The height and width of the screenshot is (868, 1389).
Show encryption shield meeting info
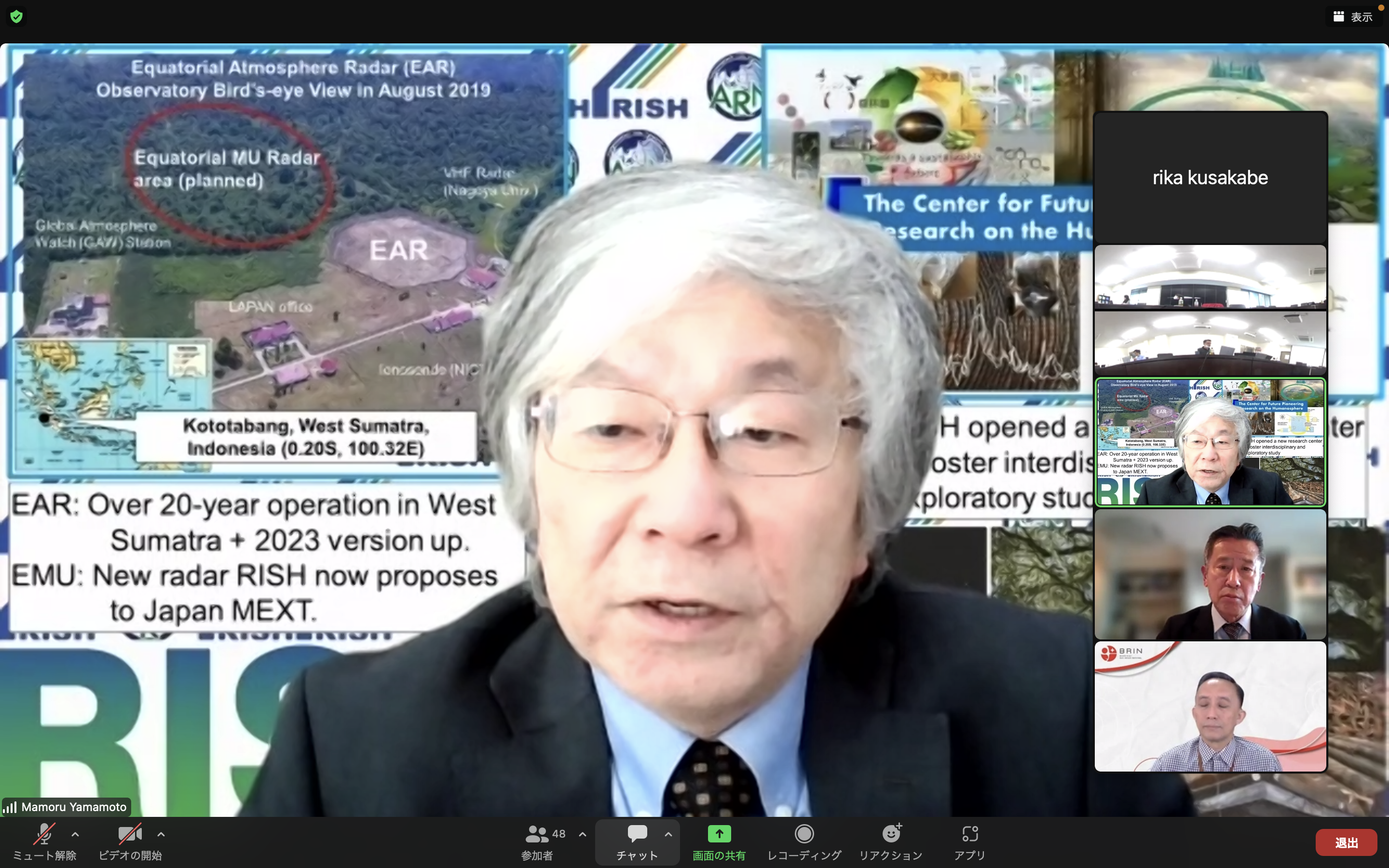tap(17, 16)
